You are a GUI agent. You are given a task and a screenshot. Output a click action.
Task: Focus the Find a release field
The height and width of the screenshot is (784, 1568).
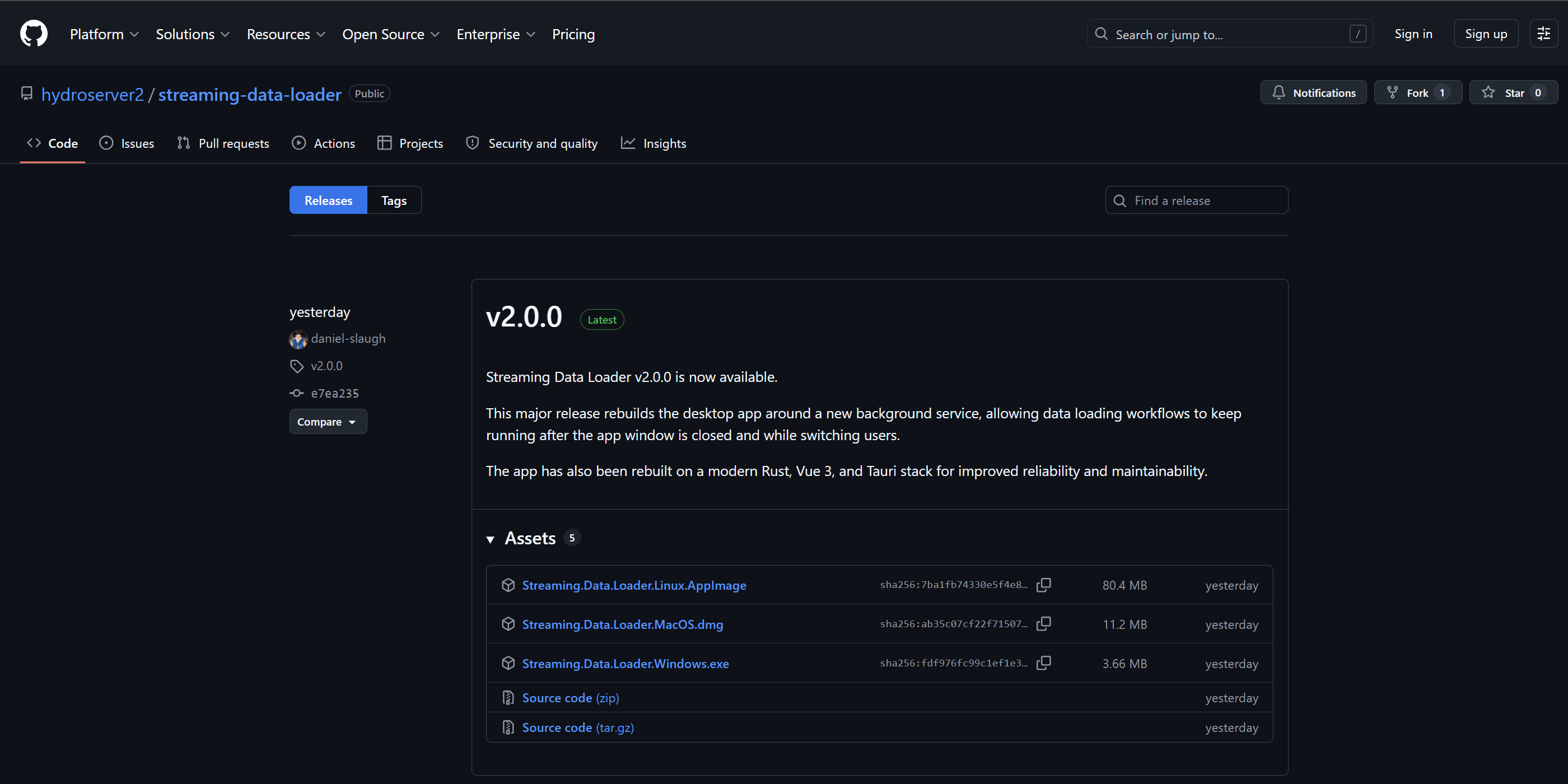(1196, 200)
